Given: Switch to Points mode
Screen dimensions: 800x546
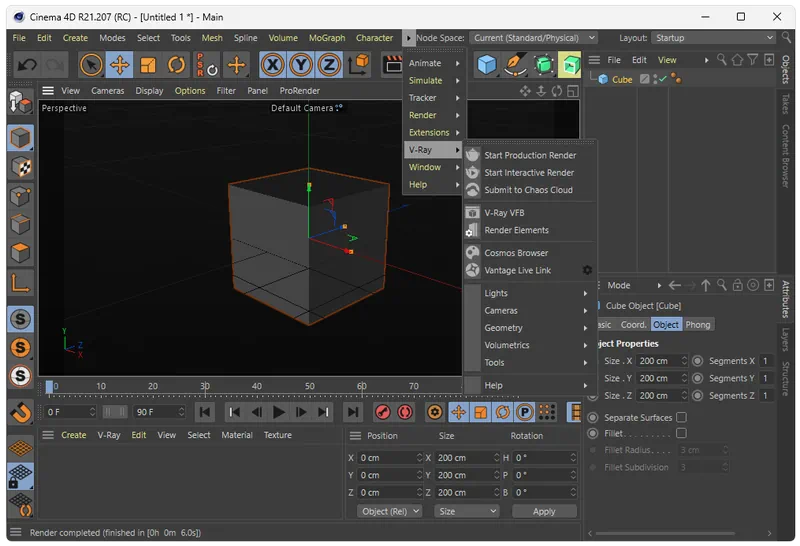Looking at the screenshot, I should click(20, 196).
